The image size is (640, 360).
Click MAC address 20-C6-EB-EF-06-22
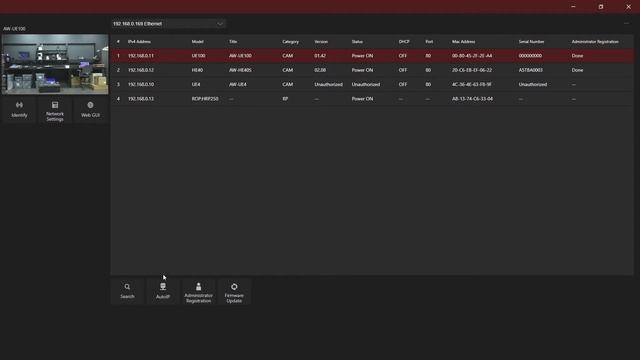click(472, 70)
